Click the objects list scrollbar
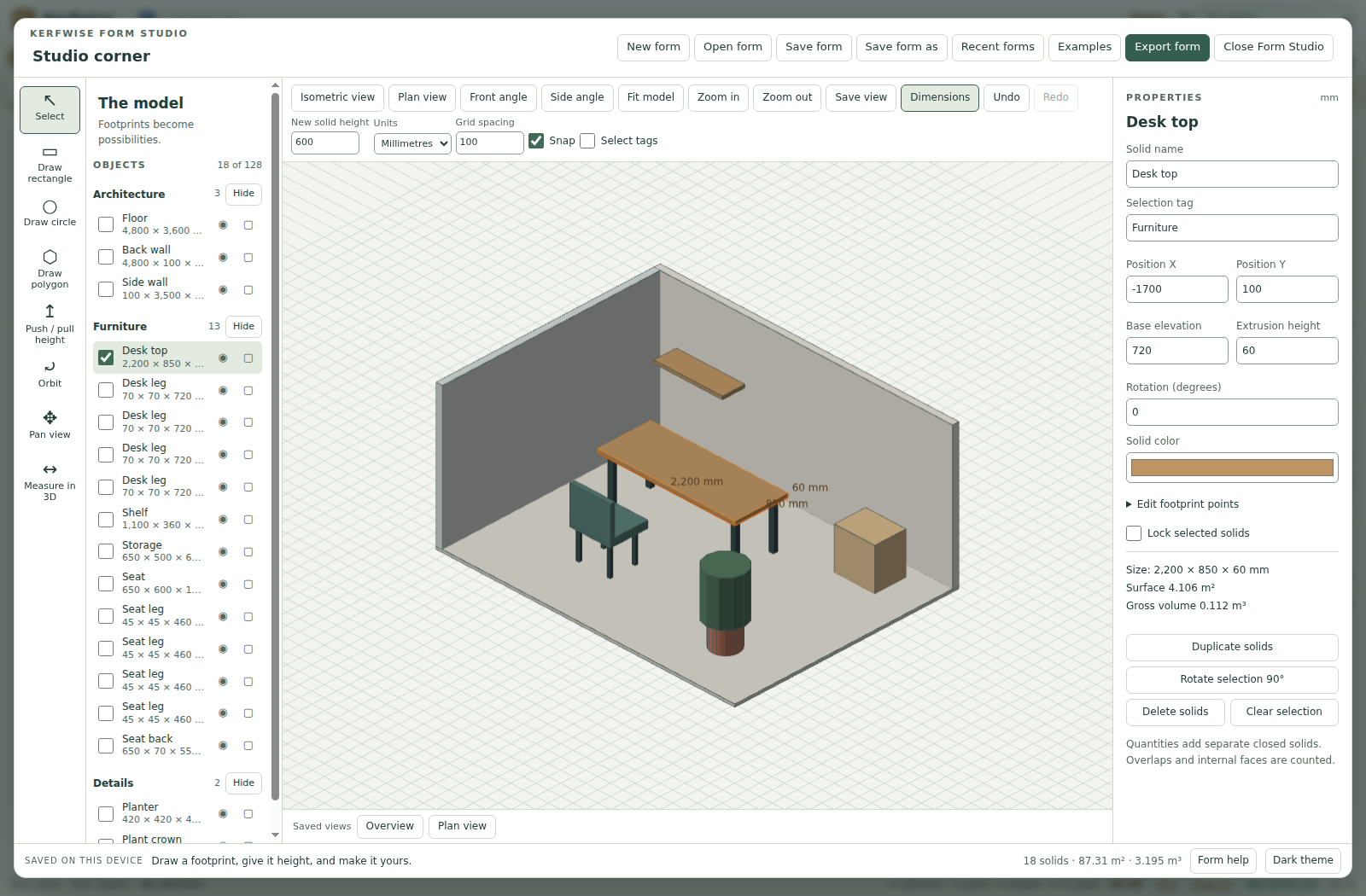This screenshot has height=896, width=1366. (275, 447)
